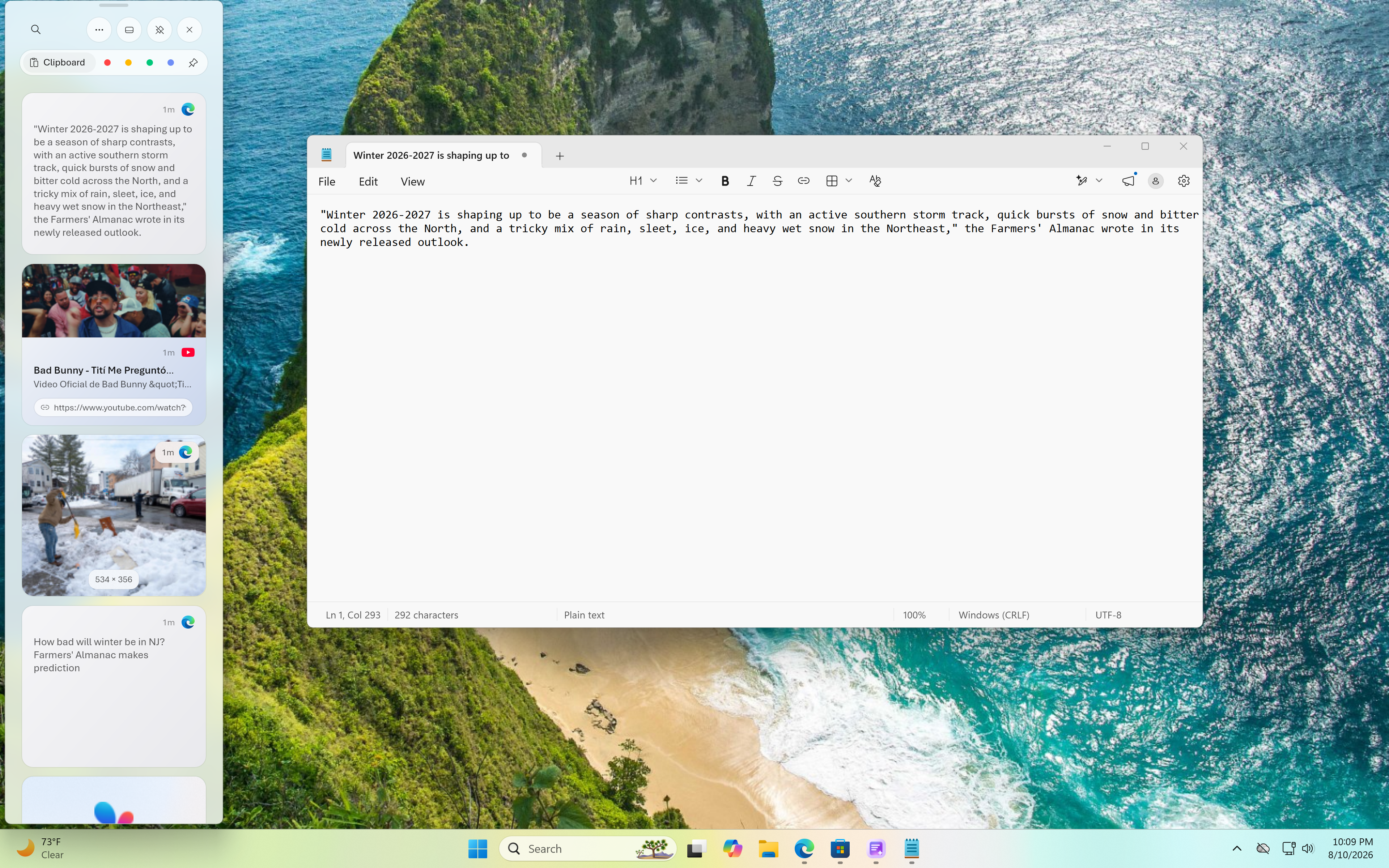Insert a link from the toolbar
The width and height of the screenshot is (1389, 868).
pyautogui.click(x=803, y=181)
